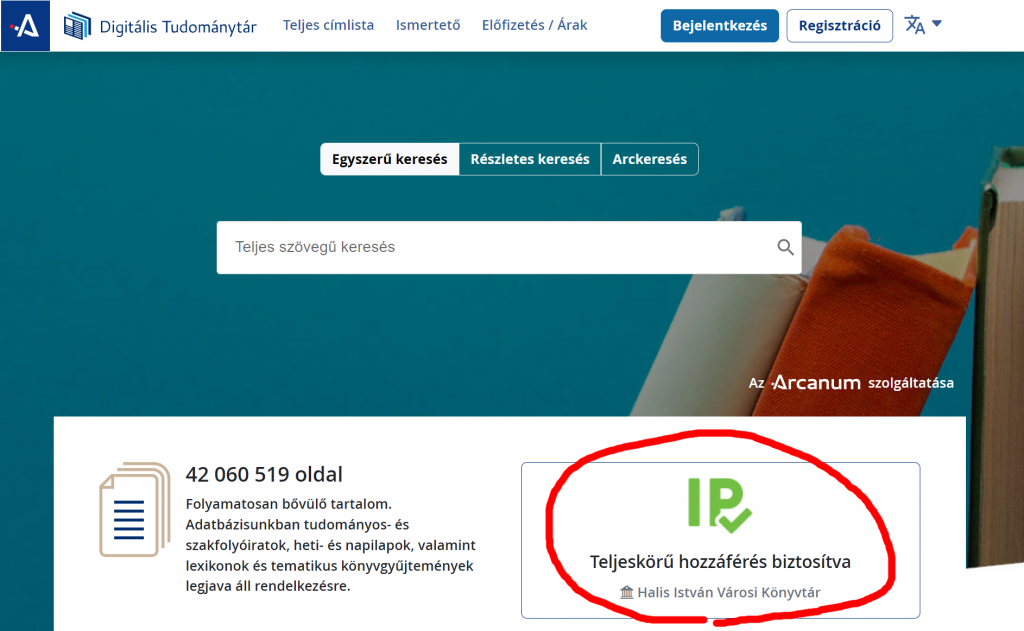Open the language translation selector icon
Screen dimensions: 1024x631
(x=914, y=25)
